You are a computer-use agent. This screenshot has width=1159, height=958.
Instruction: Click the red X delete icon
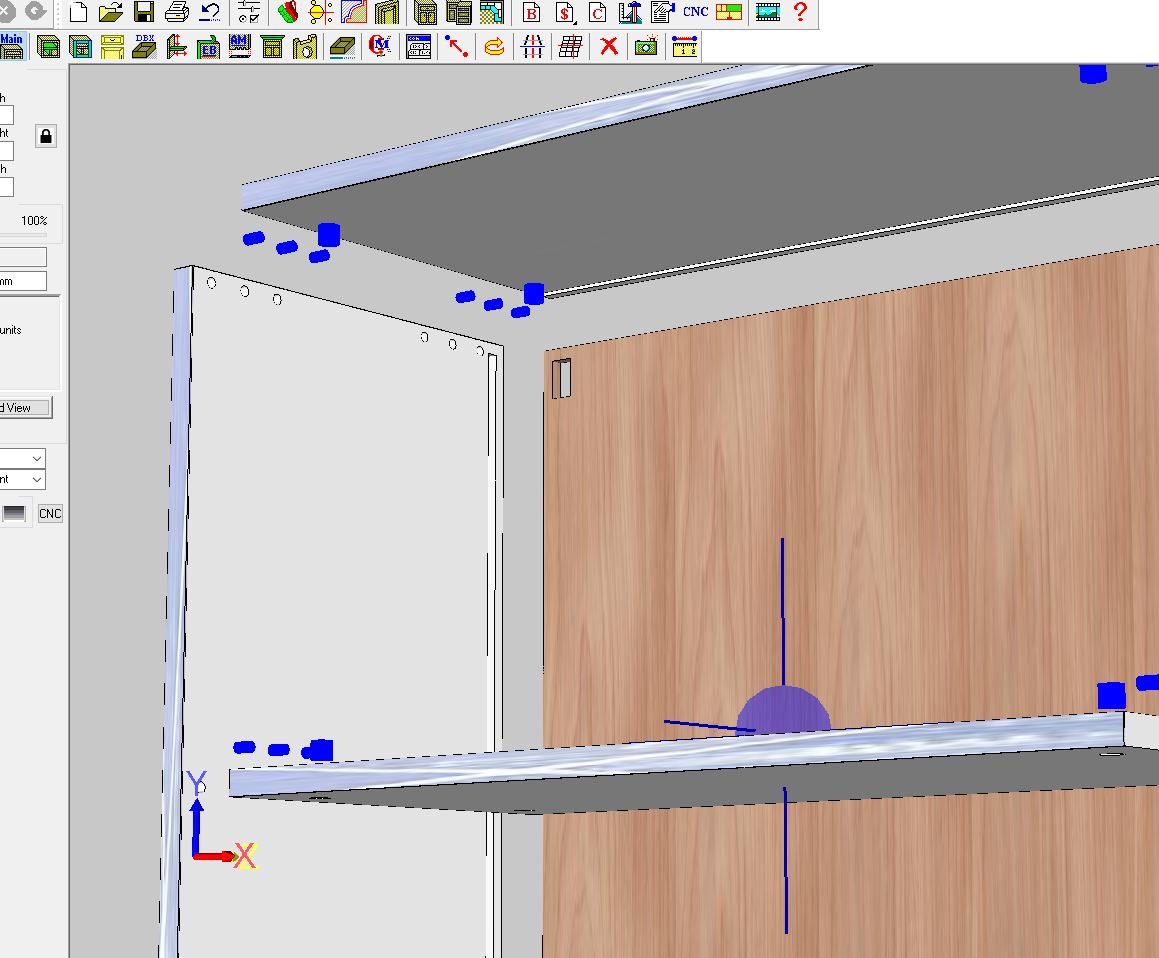[608, 46]
